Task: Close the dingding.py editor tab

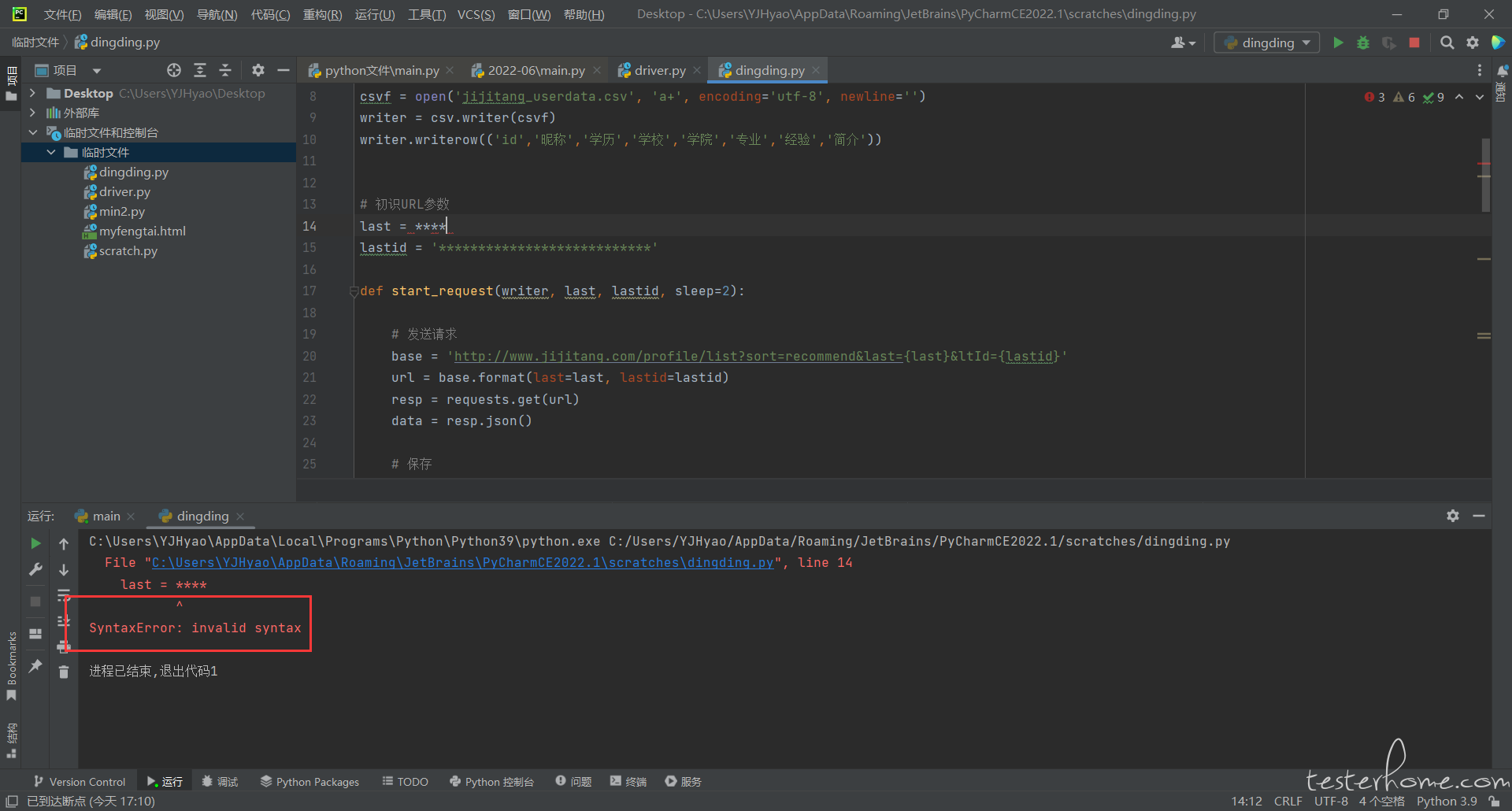Action: point(816,70)
